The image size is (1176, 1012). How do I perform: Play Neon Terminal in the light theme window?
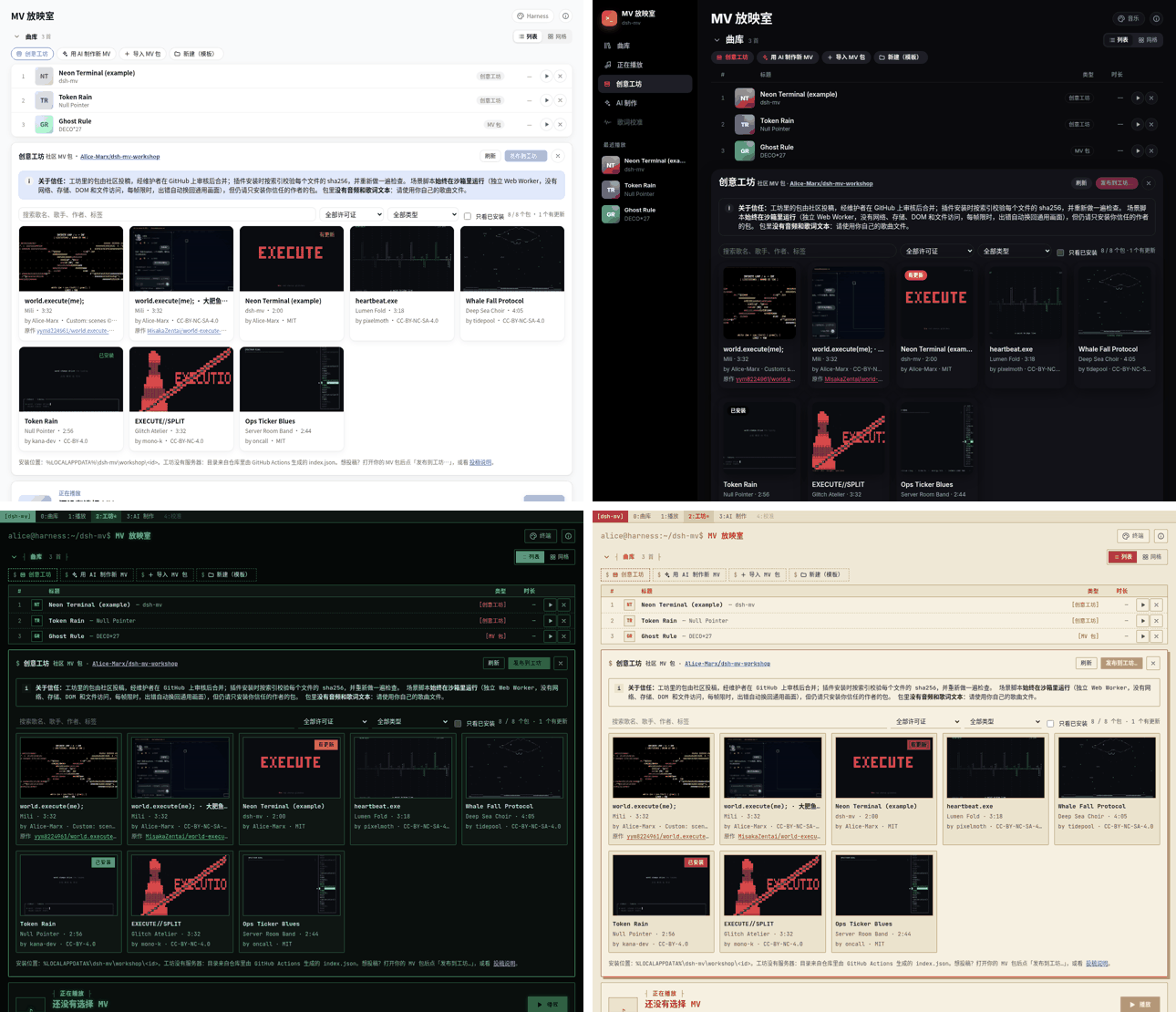point(546,77)
